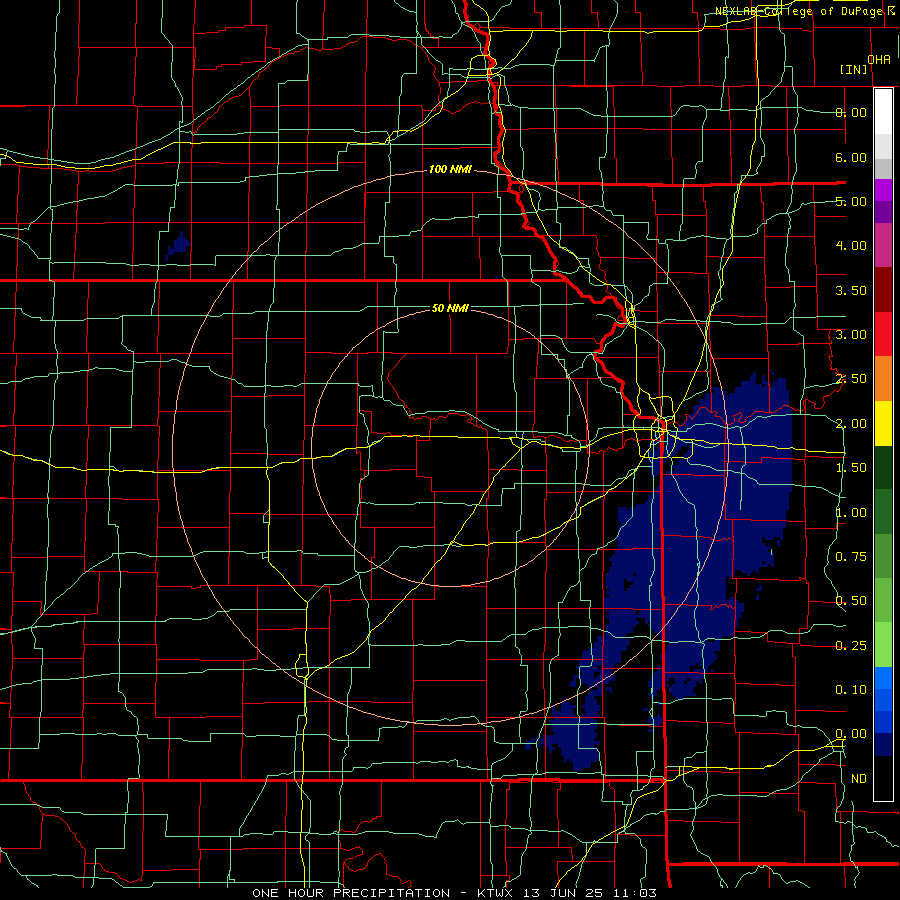900x900 pixels.
Task: Select the 2.50 legend value
Action: point(851,379)
